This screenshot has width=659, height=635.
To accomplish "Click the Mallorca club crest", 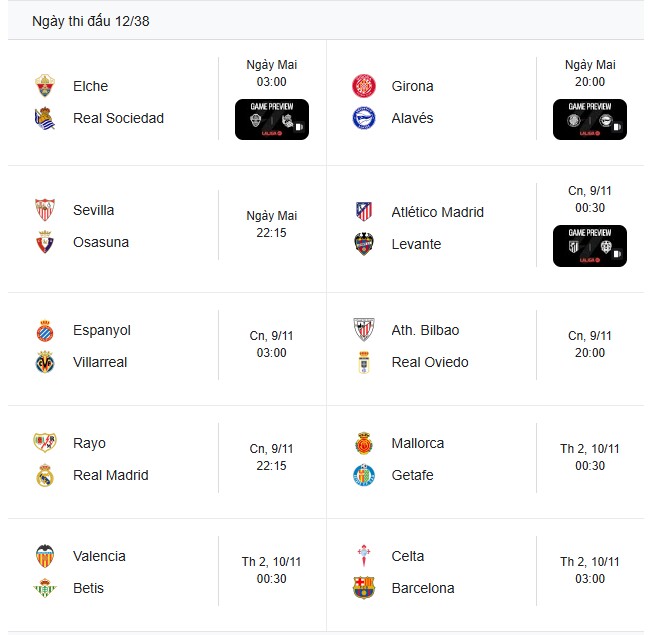I will click(363, 443).
